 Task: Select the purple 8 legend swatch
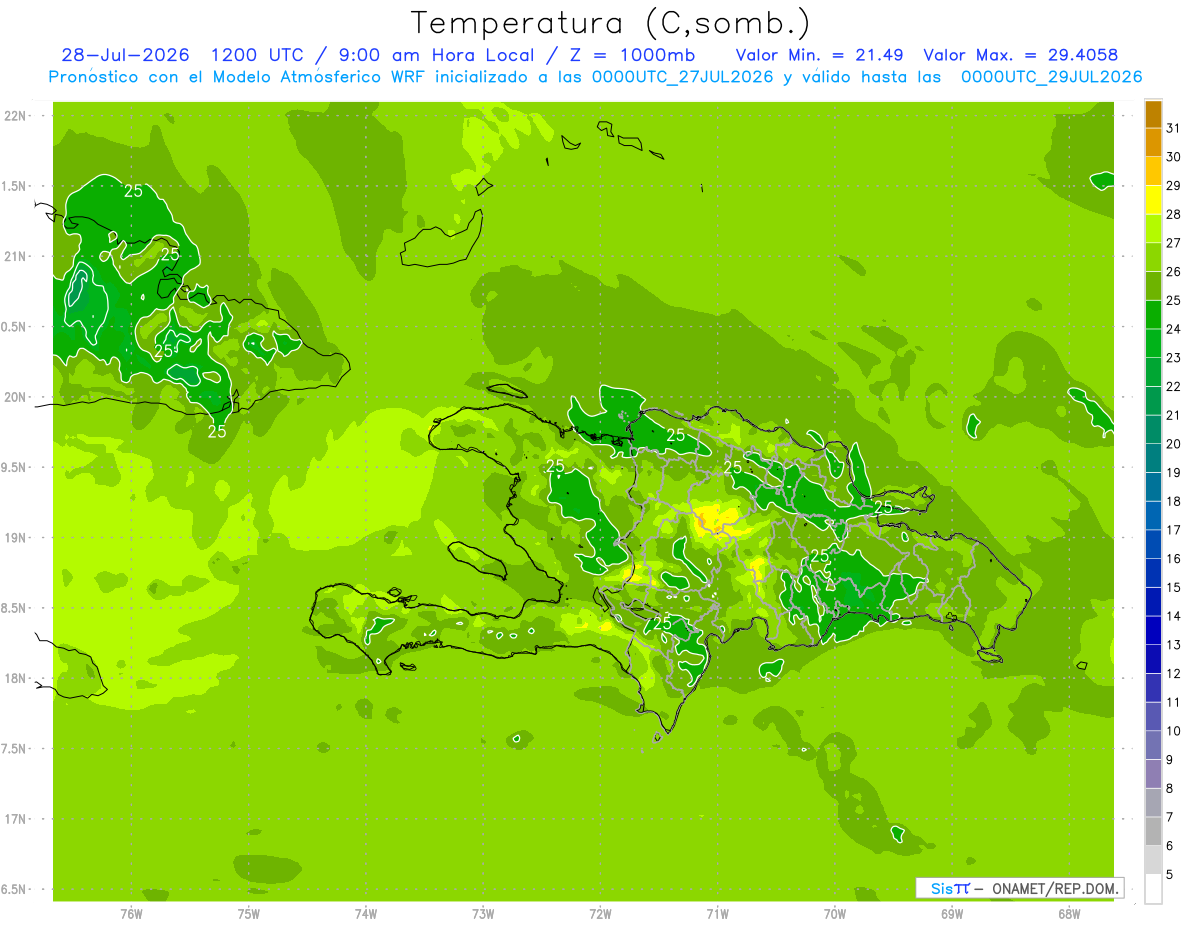1153,774
